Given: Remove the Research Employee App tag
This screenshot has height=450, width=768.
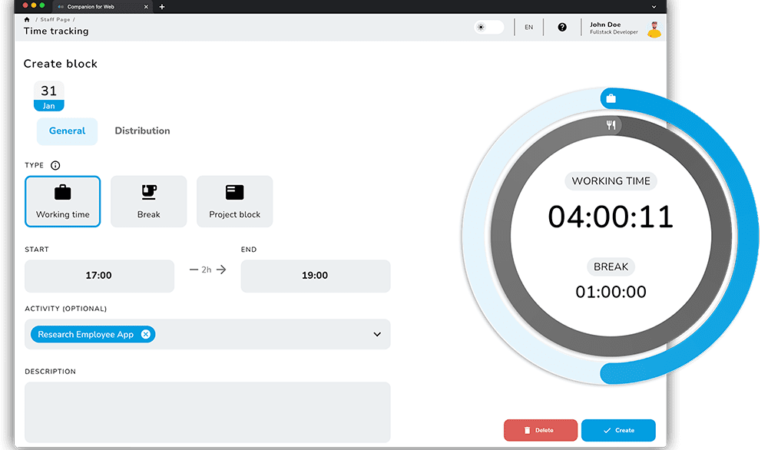Looking at the screenshot, I should pos(145,334).
